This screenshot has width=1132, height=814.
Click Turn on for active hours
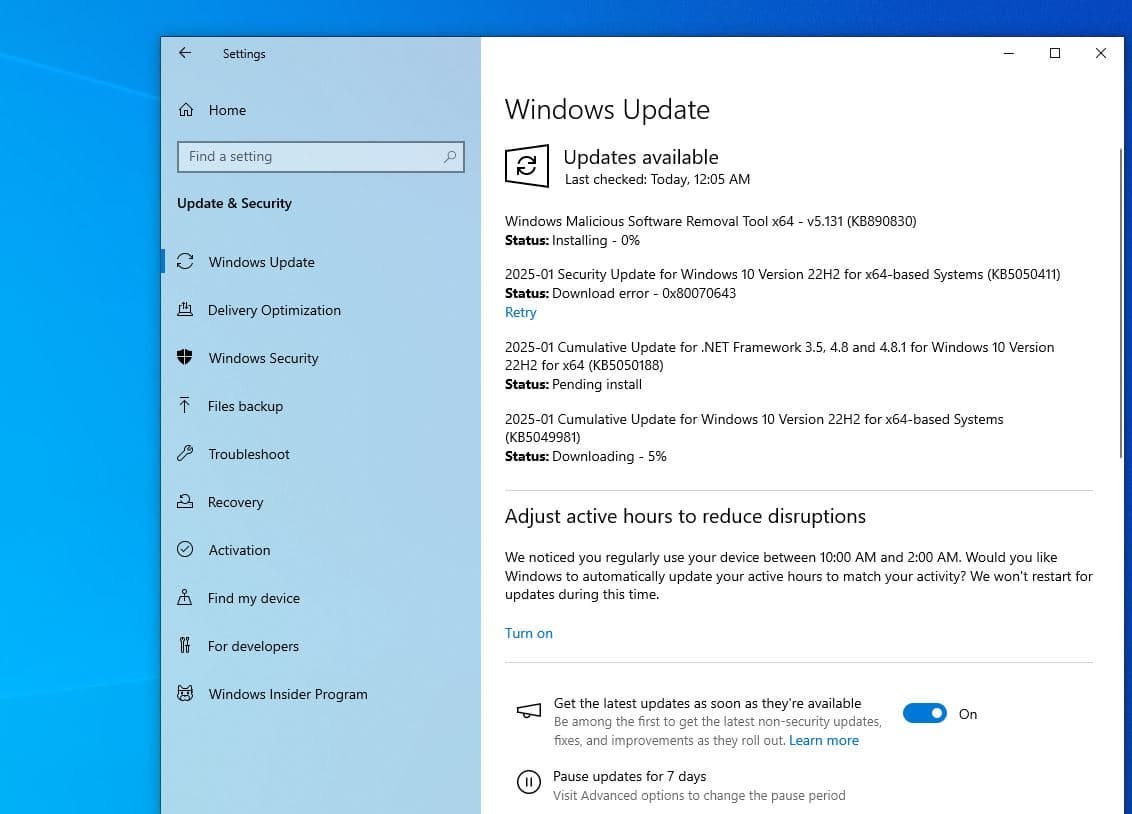(x=528, y=633)
